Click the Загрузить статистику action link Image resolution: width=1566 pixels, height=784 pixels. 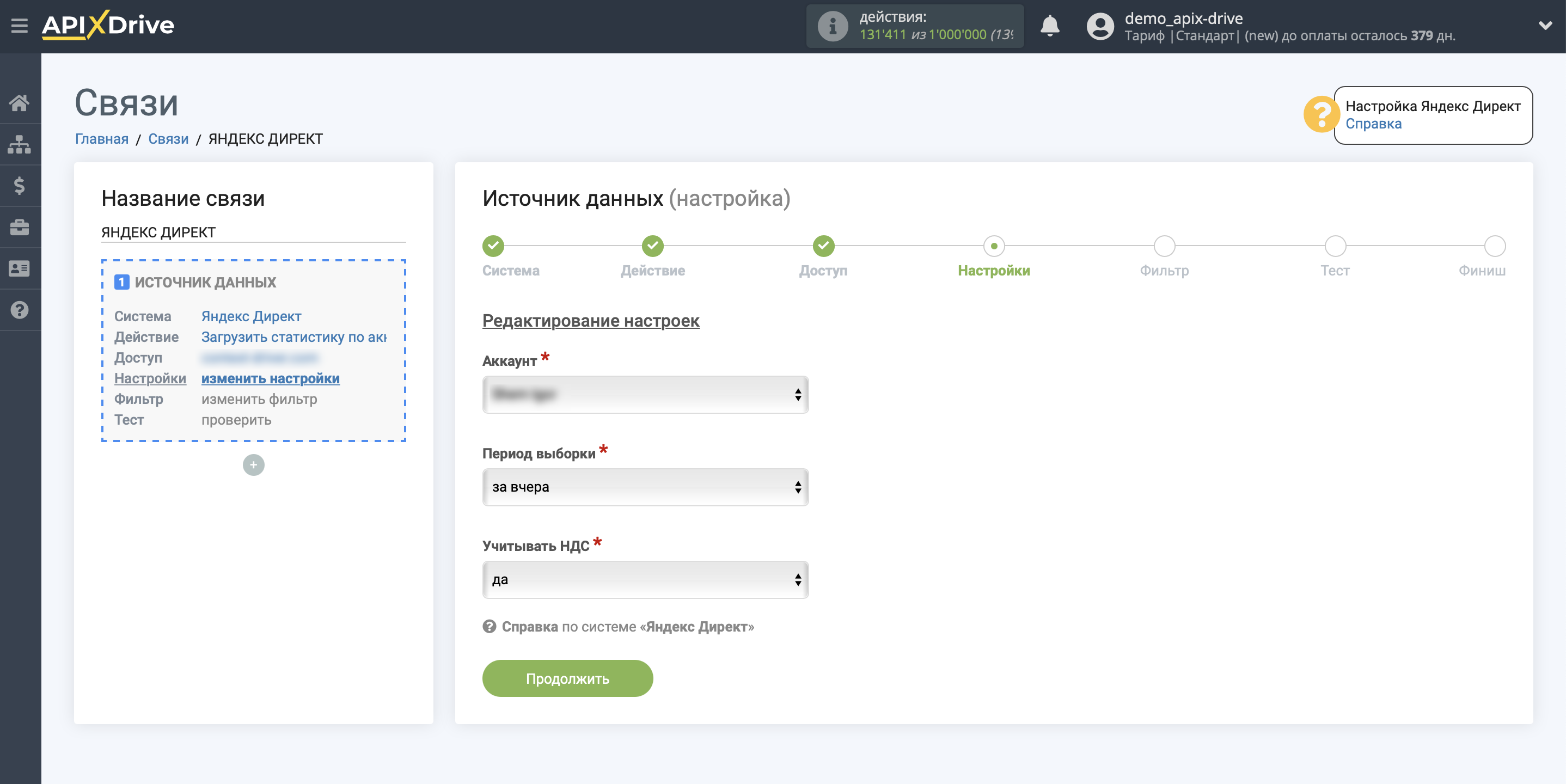[x=293, y=336]
